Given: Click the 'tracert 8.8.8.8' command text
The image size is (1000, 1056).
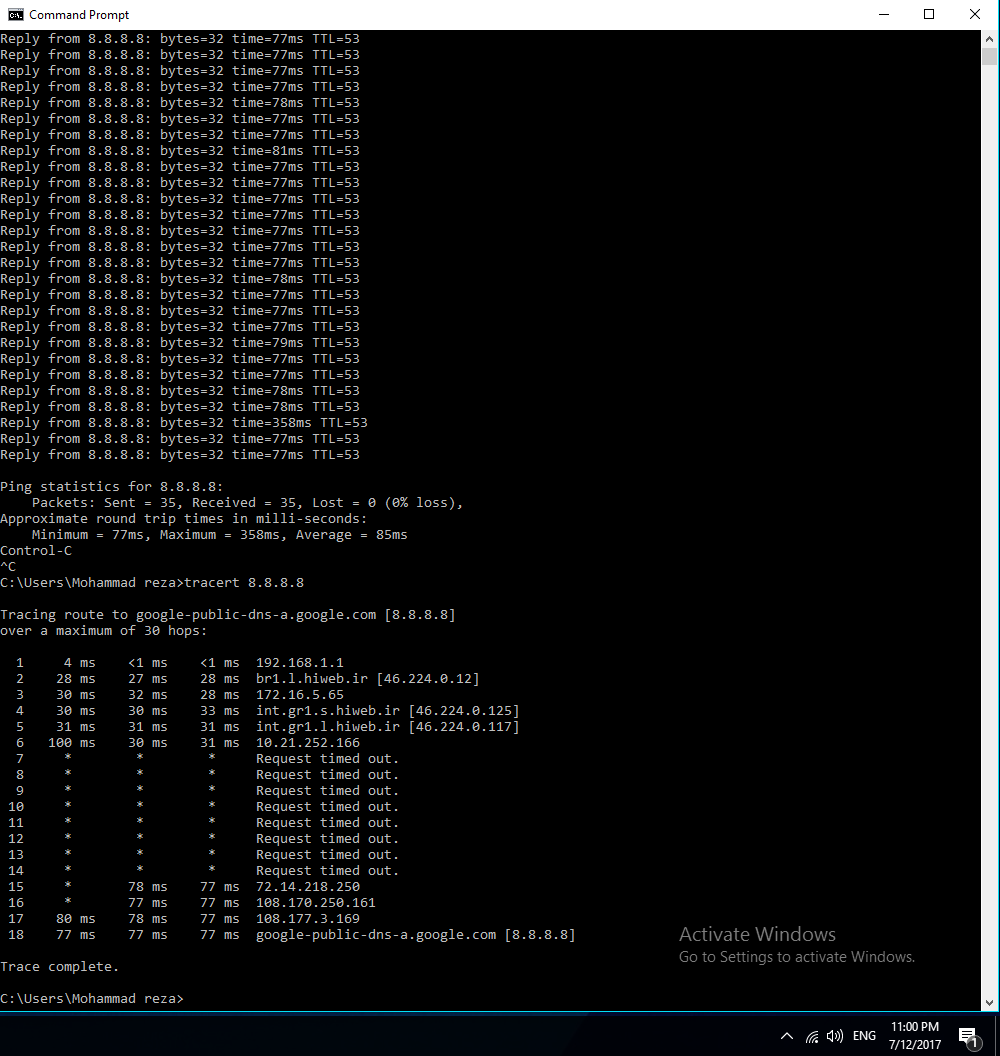Looking at the screenshot, I should (x=245, y=583).
